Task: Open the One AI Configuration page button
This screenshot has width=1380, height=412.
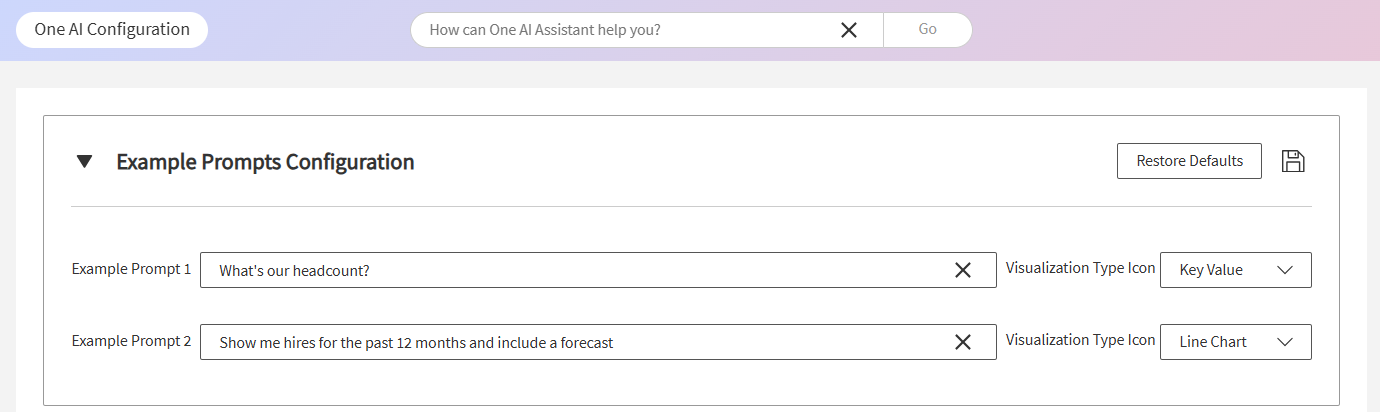Action: point(112,30)
